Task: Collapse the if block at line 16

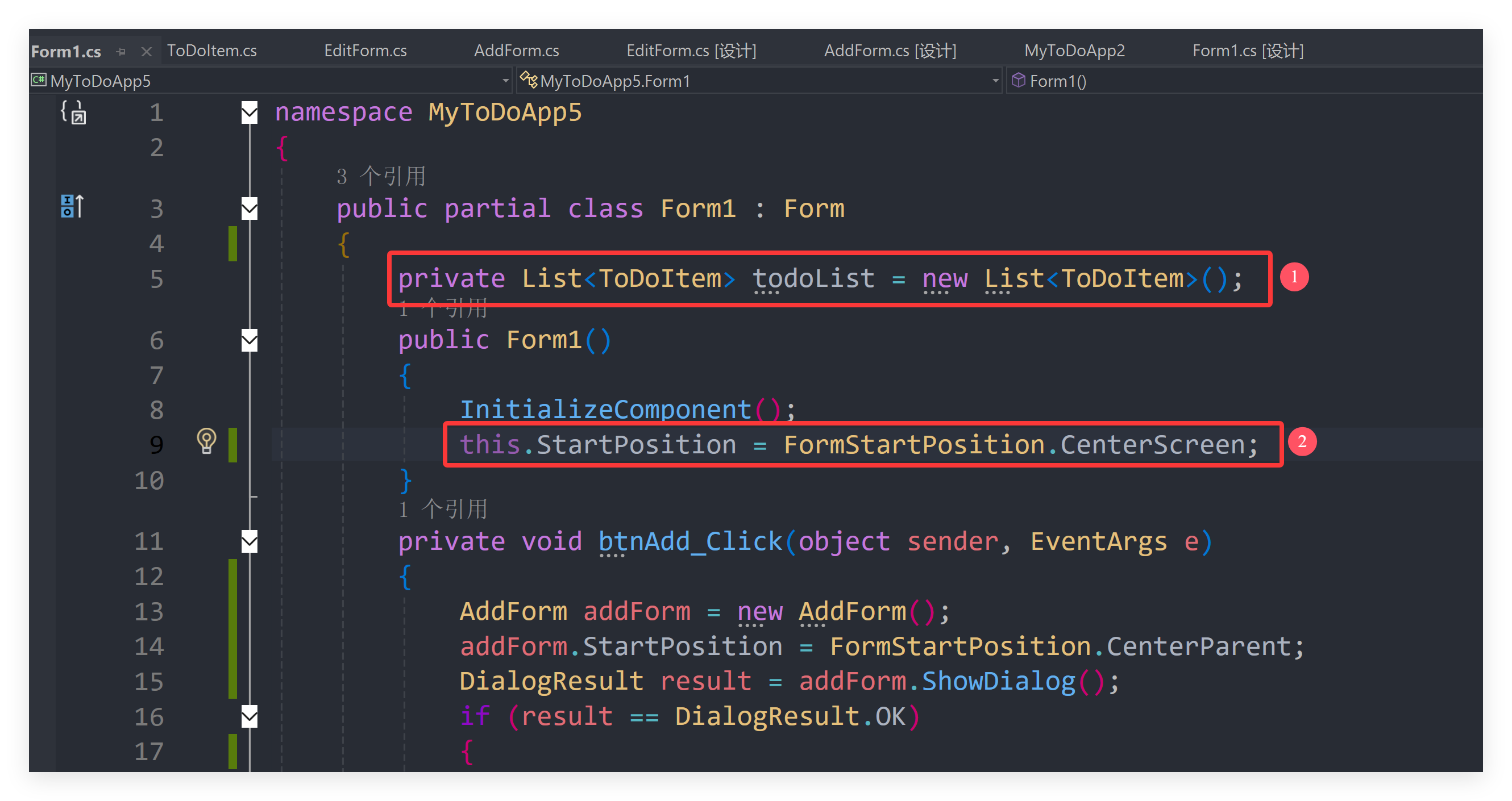Action: 250,716
